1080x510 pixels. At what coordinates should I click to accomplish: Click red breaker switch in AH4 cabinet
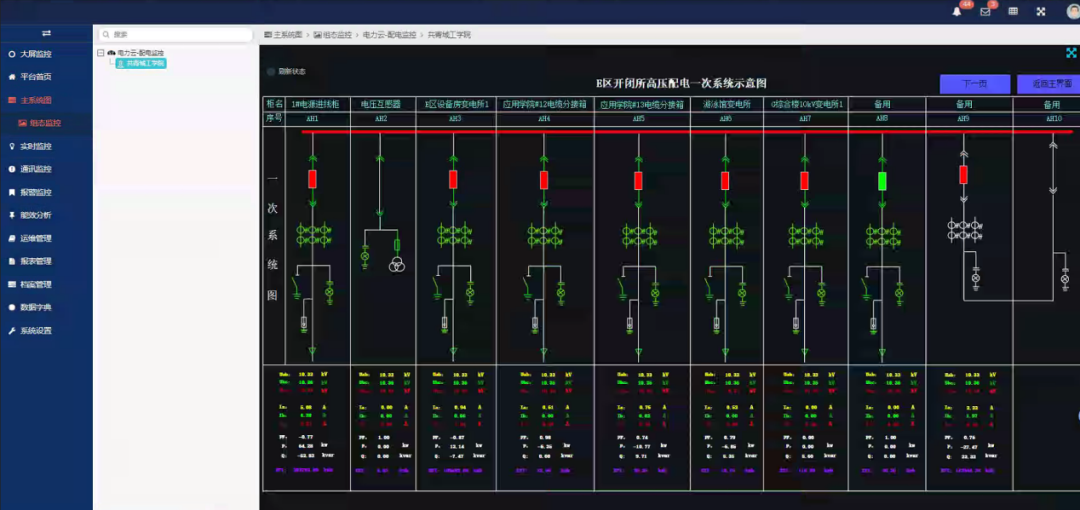click(x=544, y=181)
